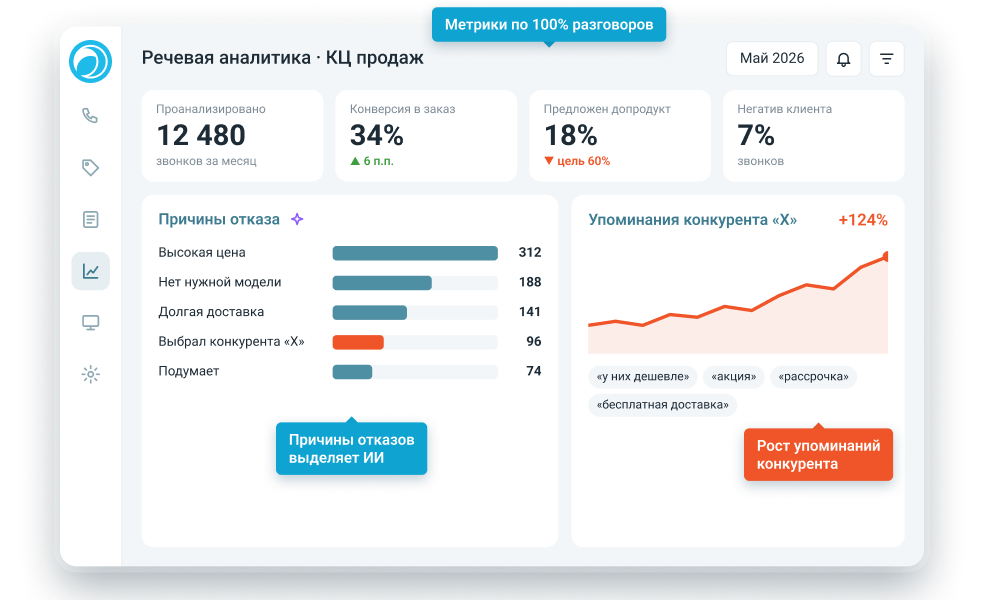Click the value 141
Screen dimensions: 984x600
coord(530,311)
